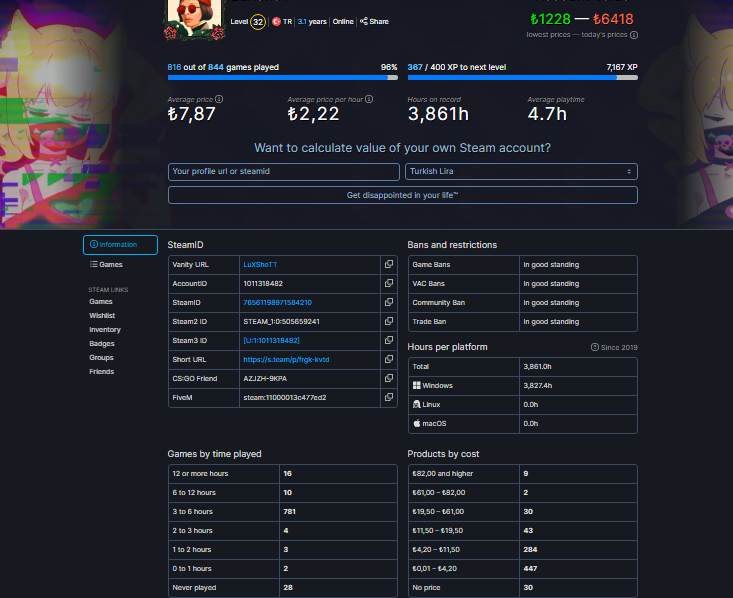Click the Windows hours row
Viewport: 733px width, 598px height.
pos(523,386)
